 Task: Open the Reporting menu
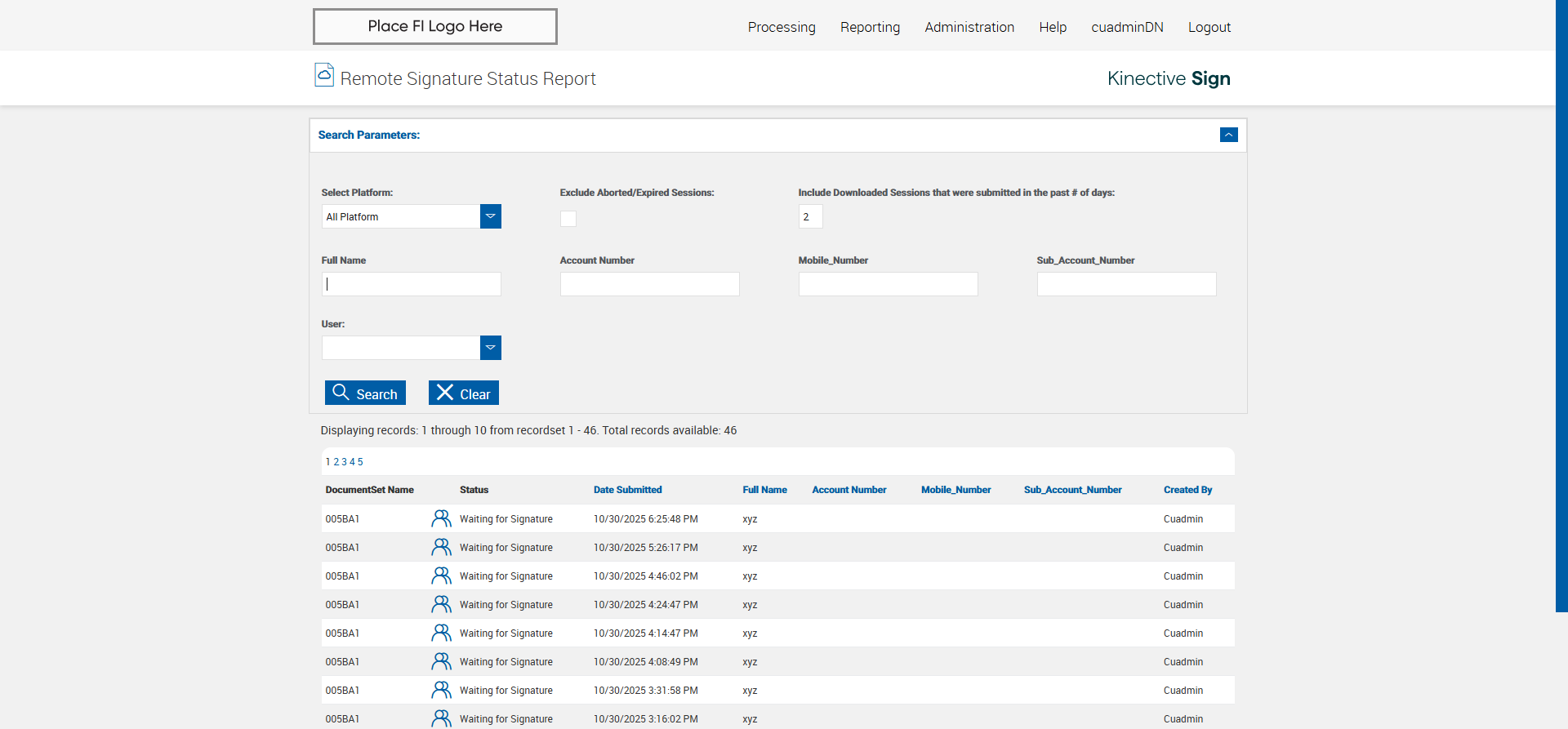(x=870, y=27)
